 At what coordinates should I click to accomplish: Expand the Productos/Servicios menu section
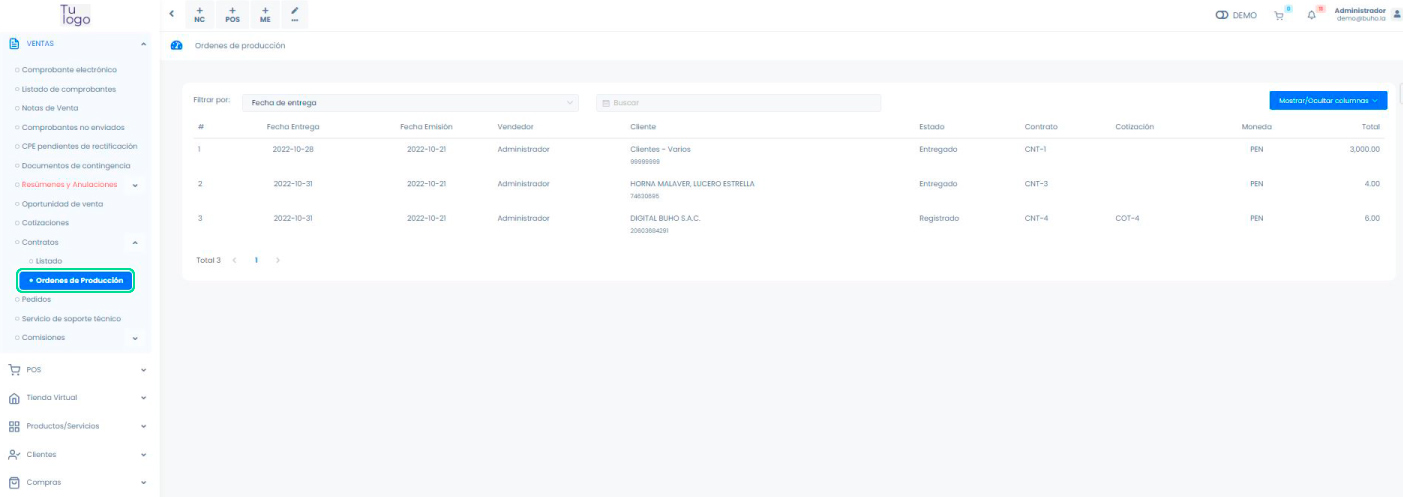(78, 426)
